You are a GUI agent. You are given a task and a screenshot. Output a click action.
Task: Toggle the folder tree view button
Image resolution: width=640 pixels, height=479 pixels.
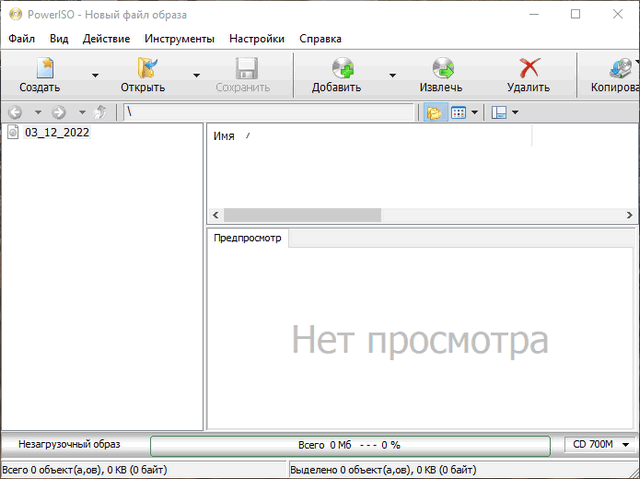point(433,112)
